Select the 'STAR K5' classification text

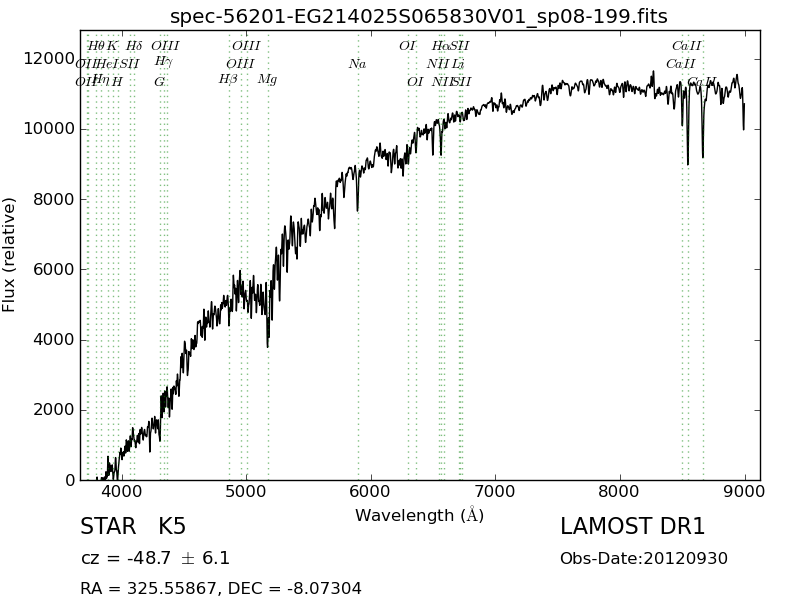pos(133,526)
